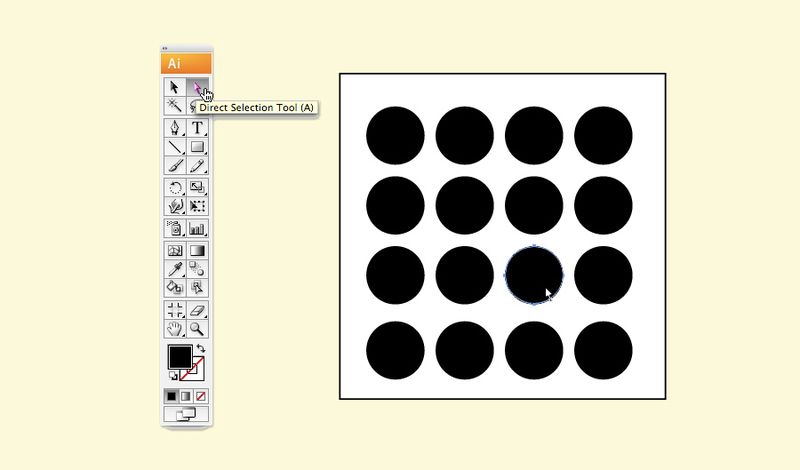Image resolution: width=800 pixels, height=470 pixels.
Task: Click the bottom-right black circle on artboard
Action: (603, 350)
